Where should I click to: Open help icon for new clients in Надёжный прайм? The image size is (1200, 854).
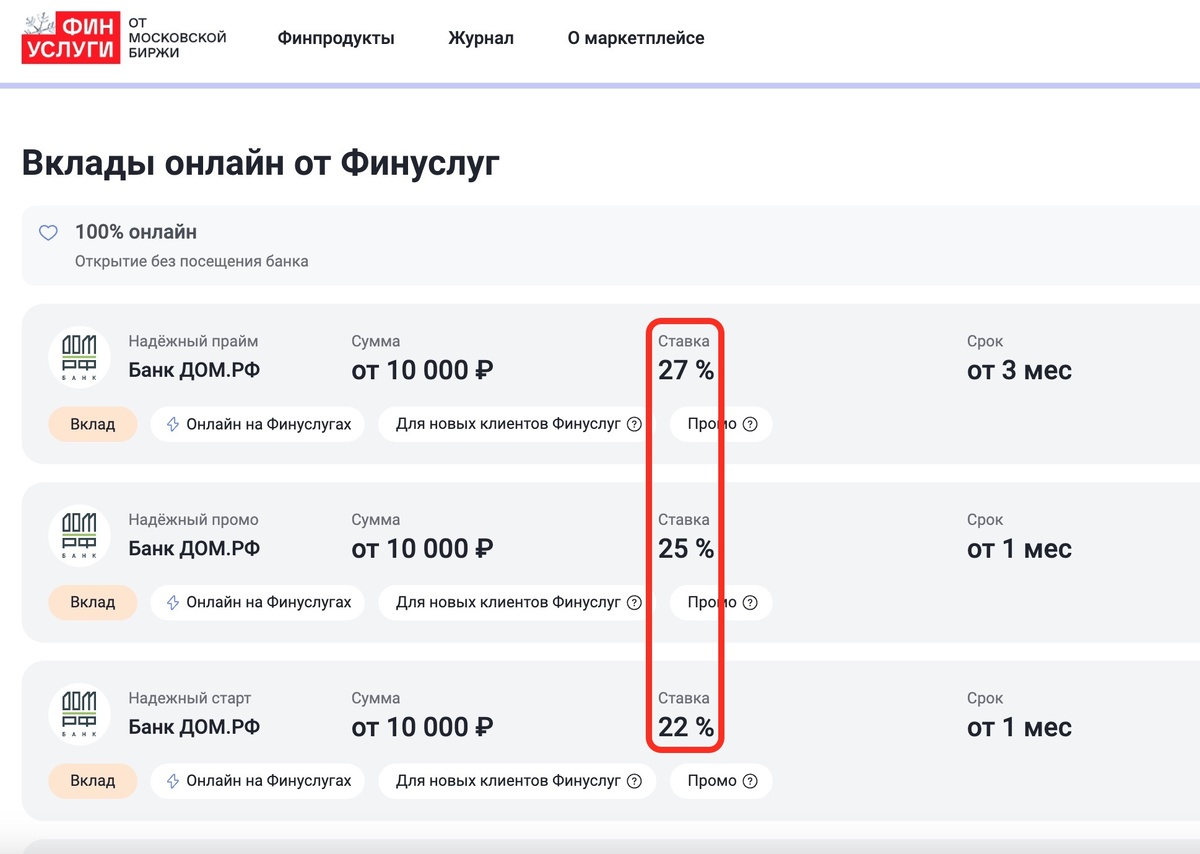634,424
